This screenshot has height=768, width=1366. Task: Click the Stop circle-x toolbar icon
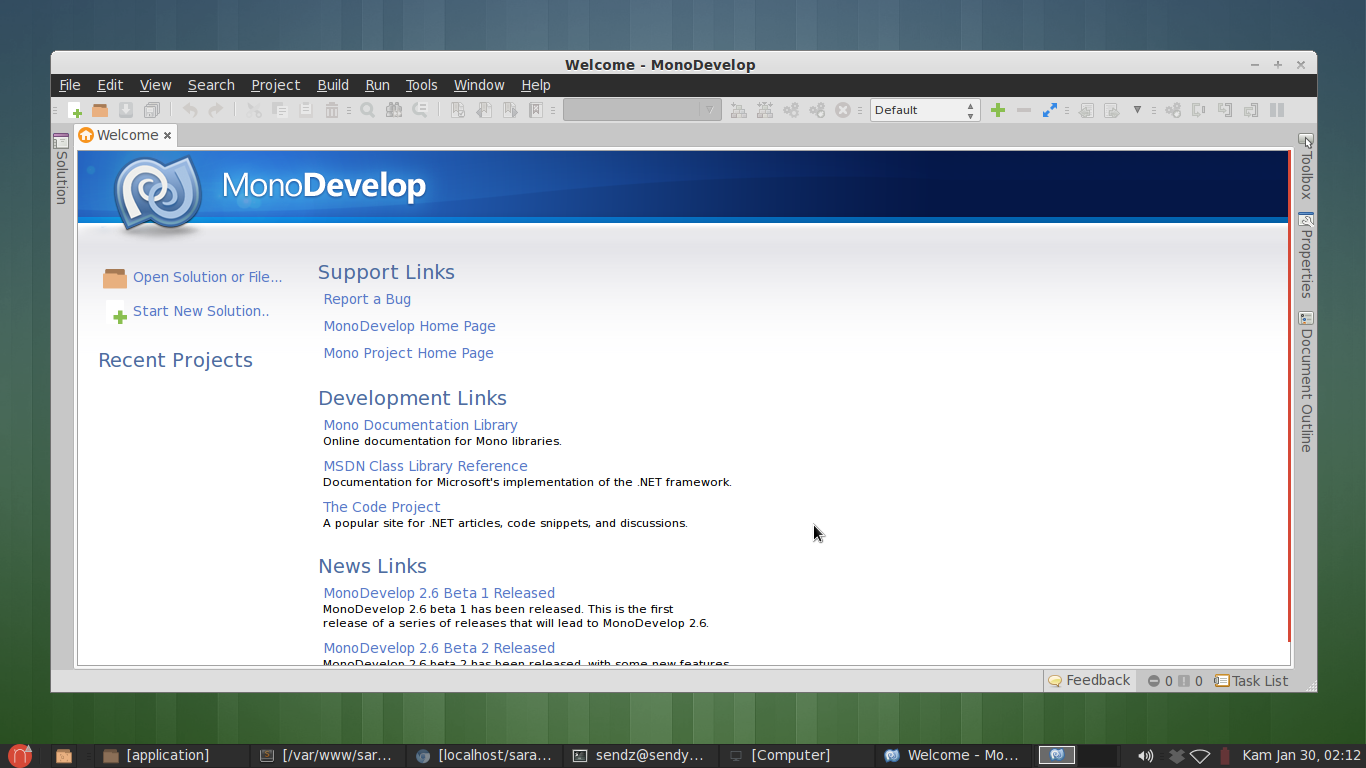pyautogui.click(x=843, y=110)
